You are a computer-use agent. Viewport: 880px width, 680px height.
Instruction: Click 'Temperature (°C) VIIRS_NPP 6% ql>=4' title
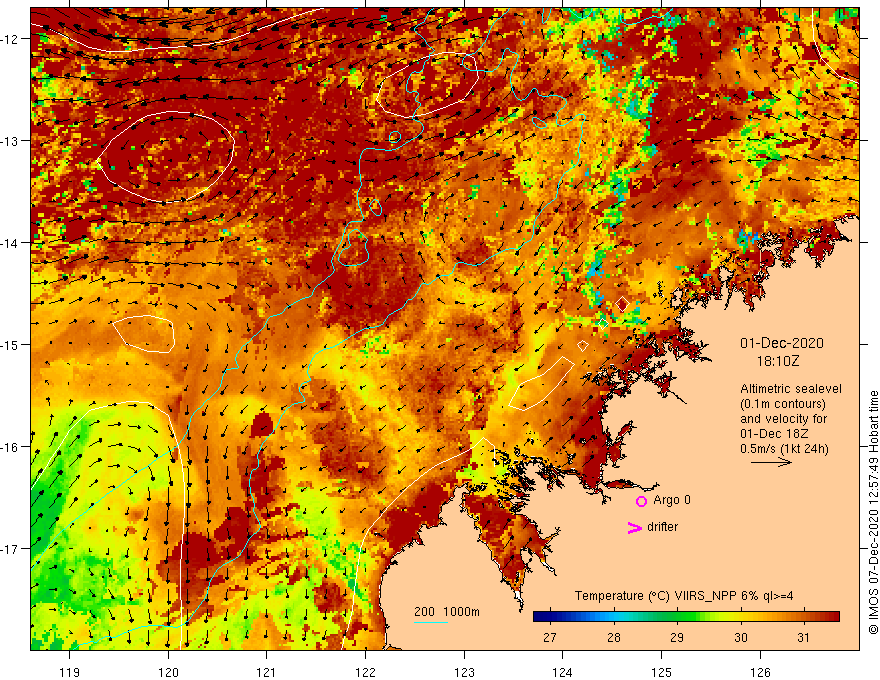684,596
